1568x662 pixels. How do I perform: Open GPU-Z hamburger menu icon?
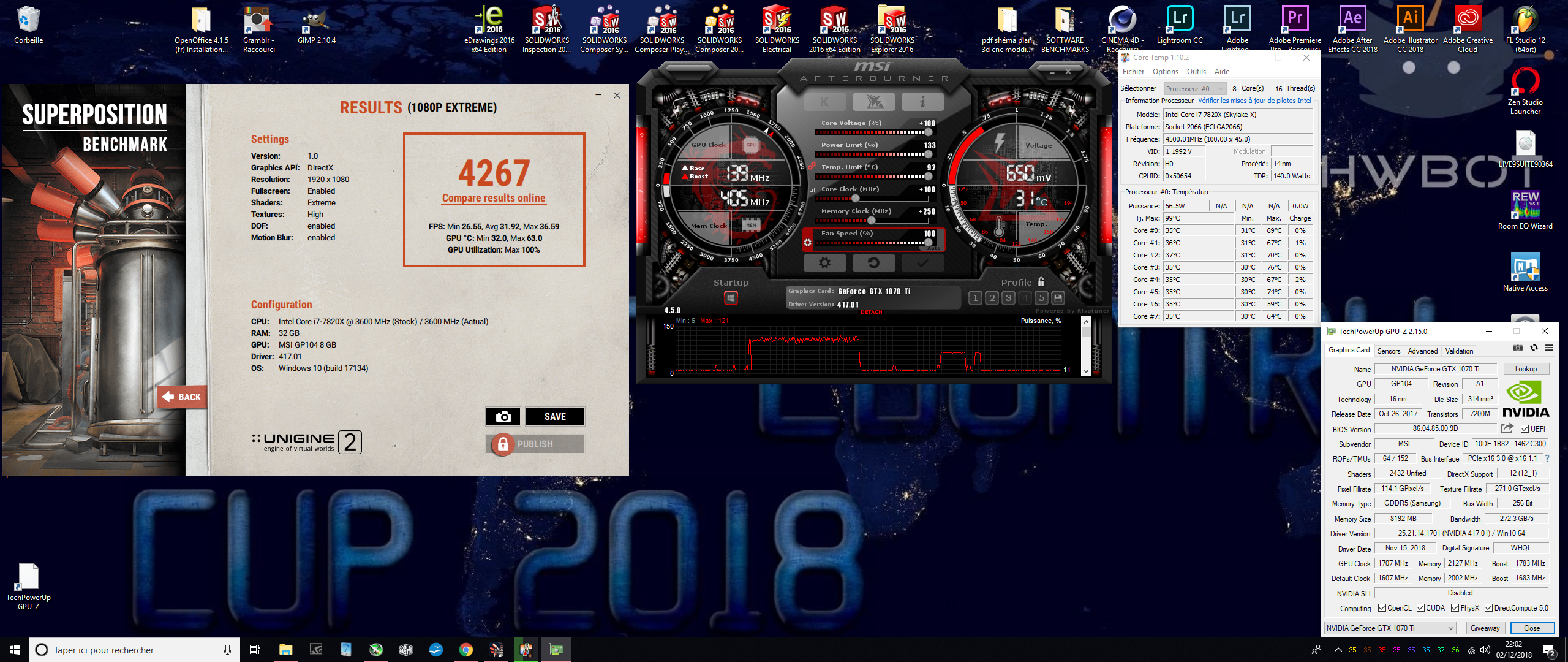1549,348
